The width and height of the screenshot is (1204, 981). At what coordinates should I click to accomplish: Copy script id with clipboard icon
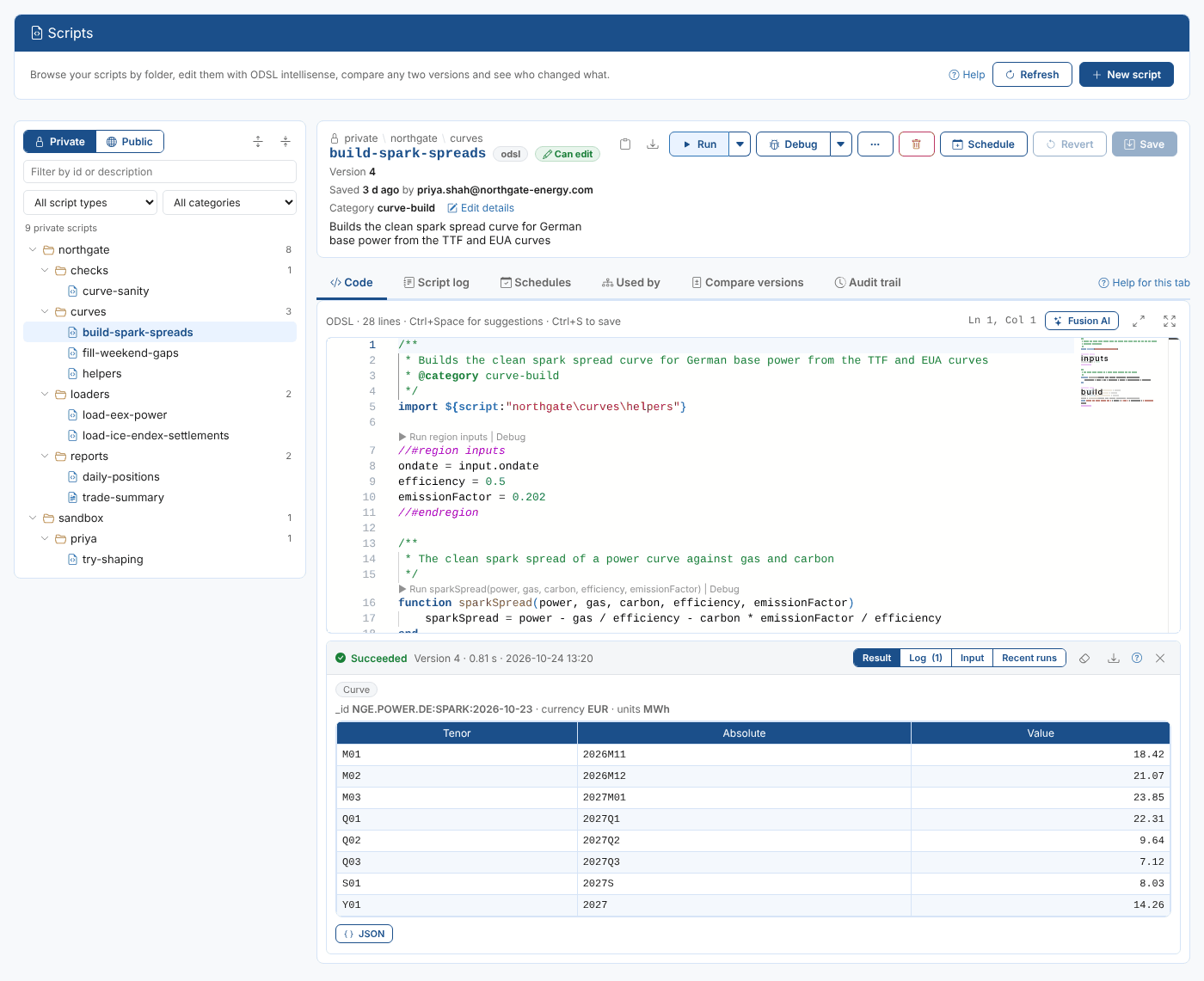tap(625, 144)
